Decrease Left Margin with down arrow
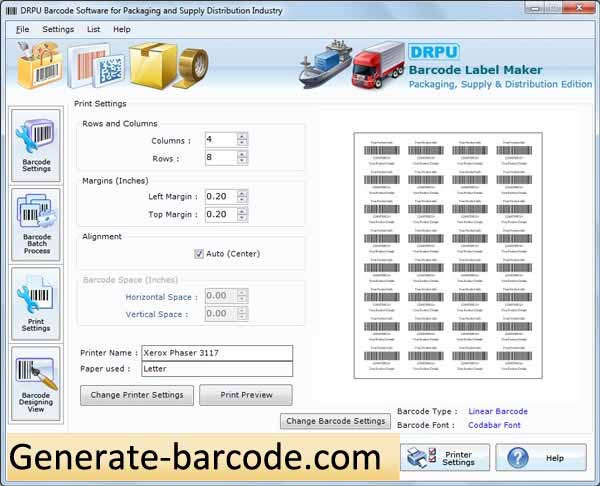Screen dimensions: 600x486 coord(242,200)
